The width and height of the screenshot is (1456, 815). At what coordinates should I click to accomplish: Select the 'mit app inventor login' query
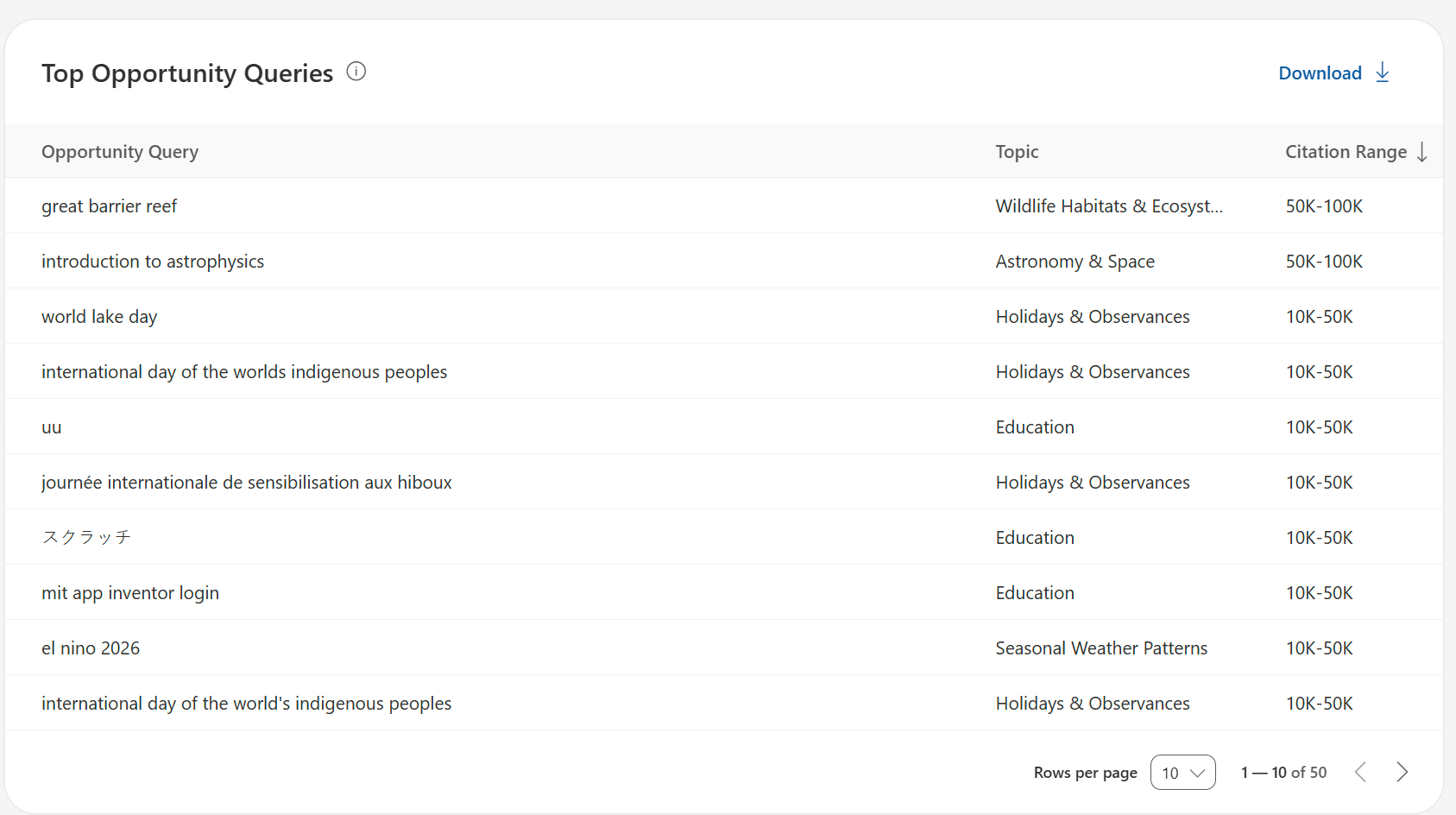[x=130, y=593]
